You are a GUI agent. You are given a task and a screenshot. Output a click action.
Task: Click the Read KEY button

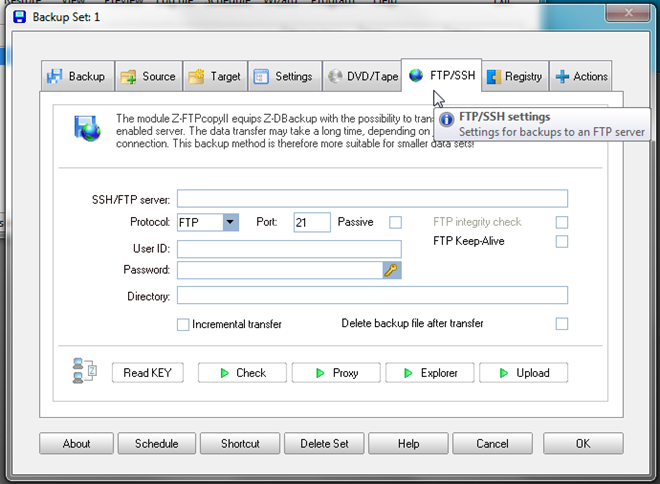coord(148,373)
